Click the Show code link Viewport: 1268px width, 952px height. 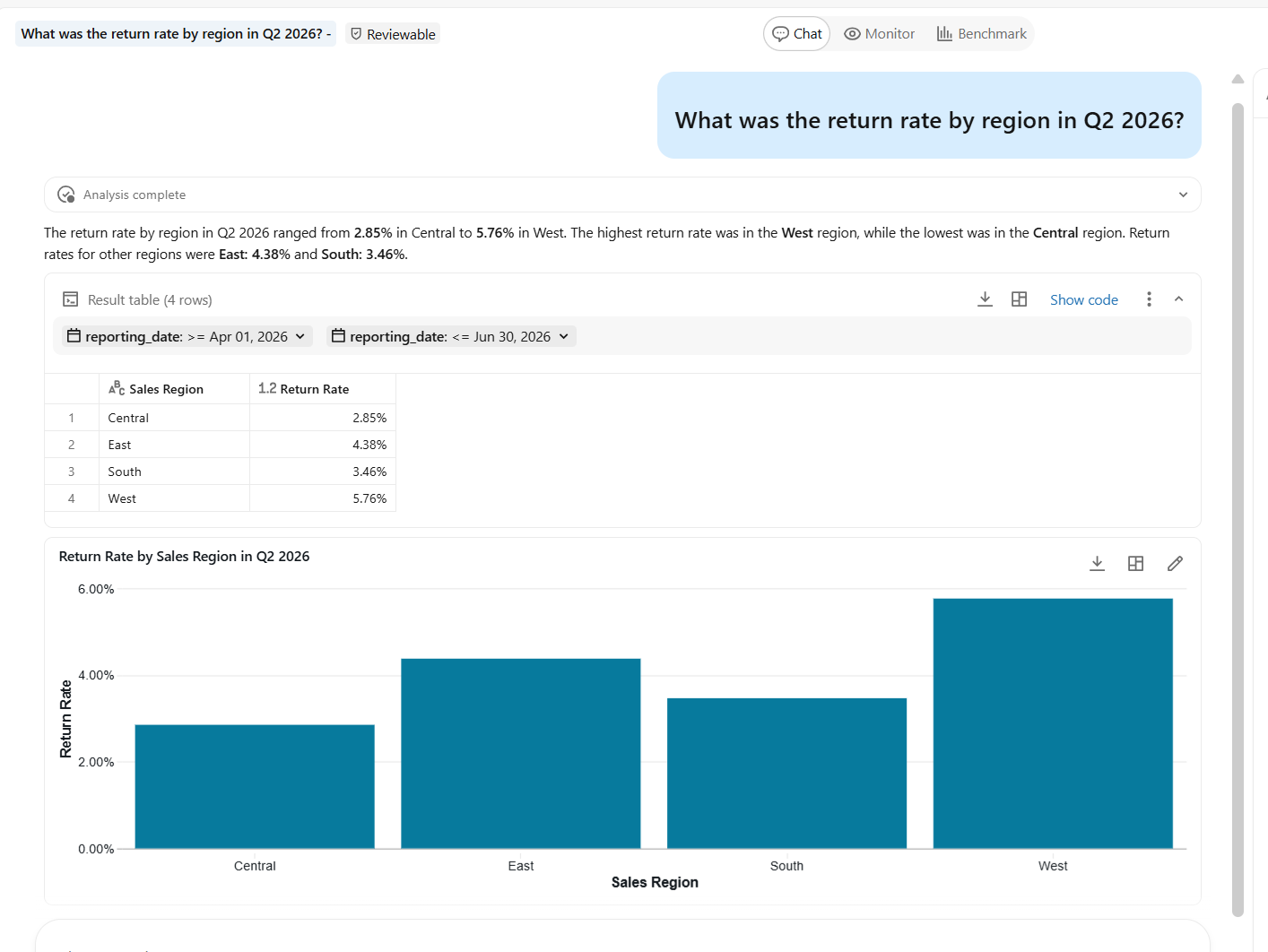(1084, 299)
